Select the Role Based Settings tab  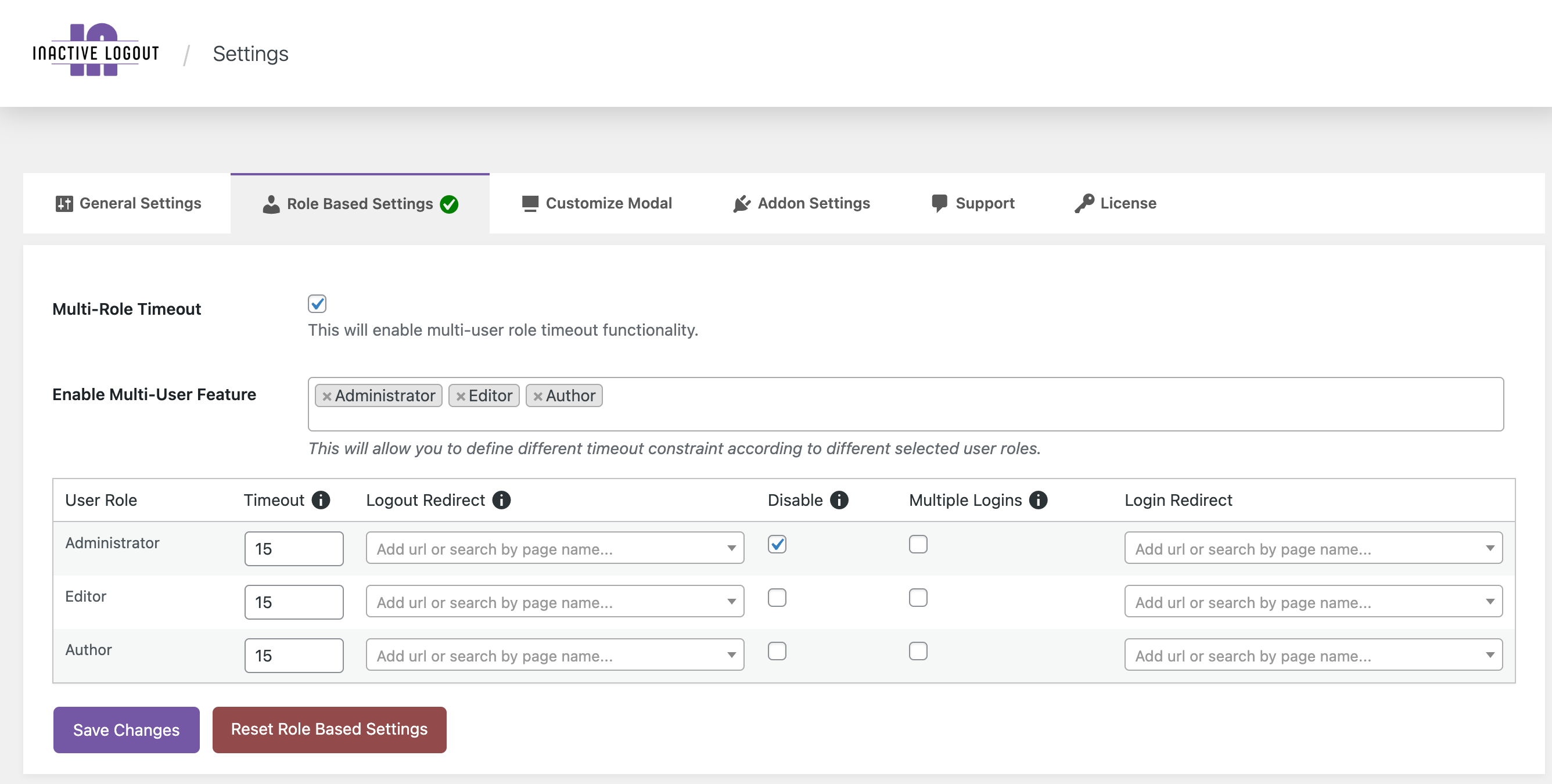pyautogui.click(x=360, y=204)
